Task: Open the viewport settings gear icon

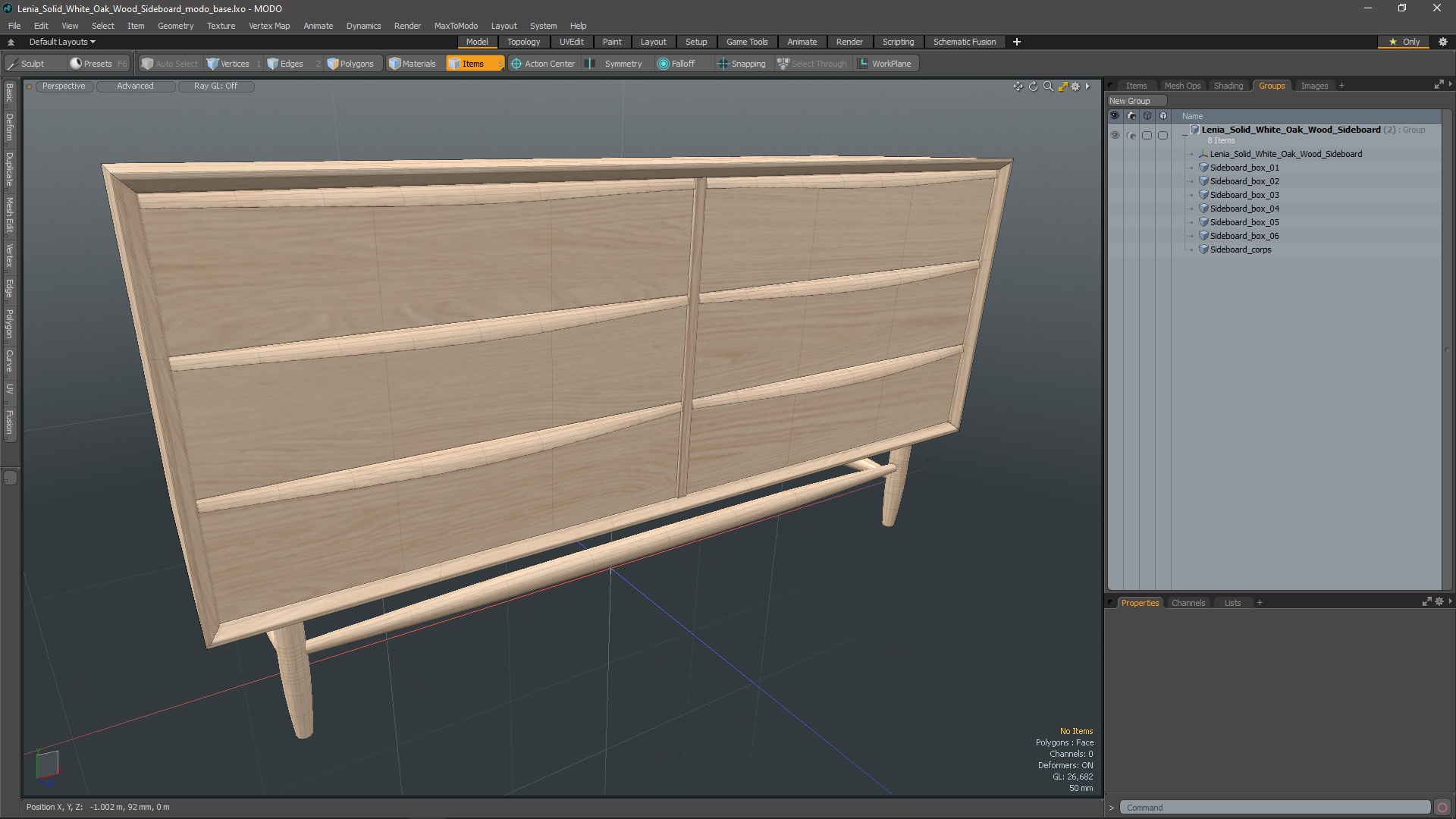Action: pos(1075,86)
